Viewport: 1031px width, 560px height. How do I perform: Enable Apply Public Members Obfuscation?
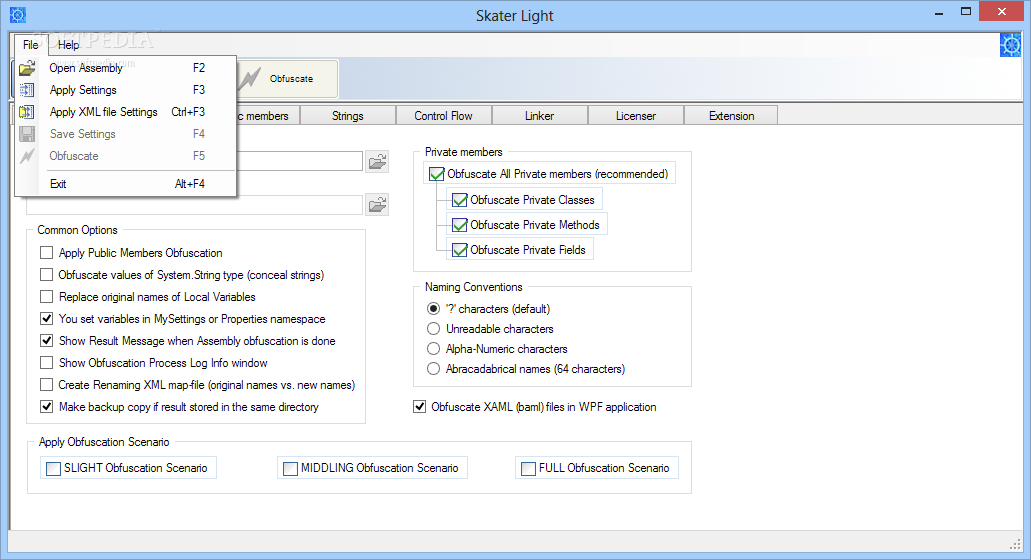pyautogui.click(x=47, y=253)
